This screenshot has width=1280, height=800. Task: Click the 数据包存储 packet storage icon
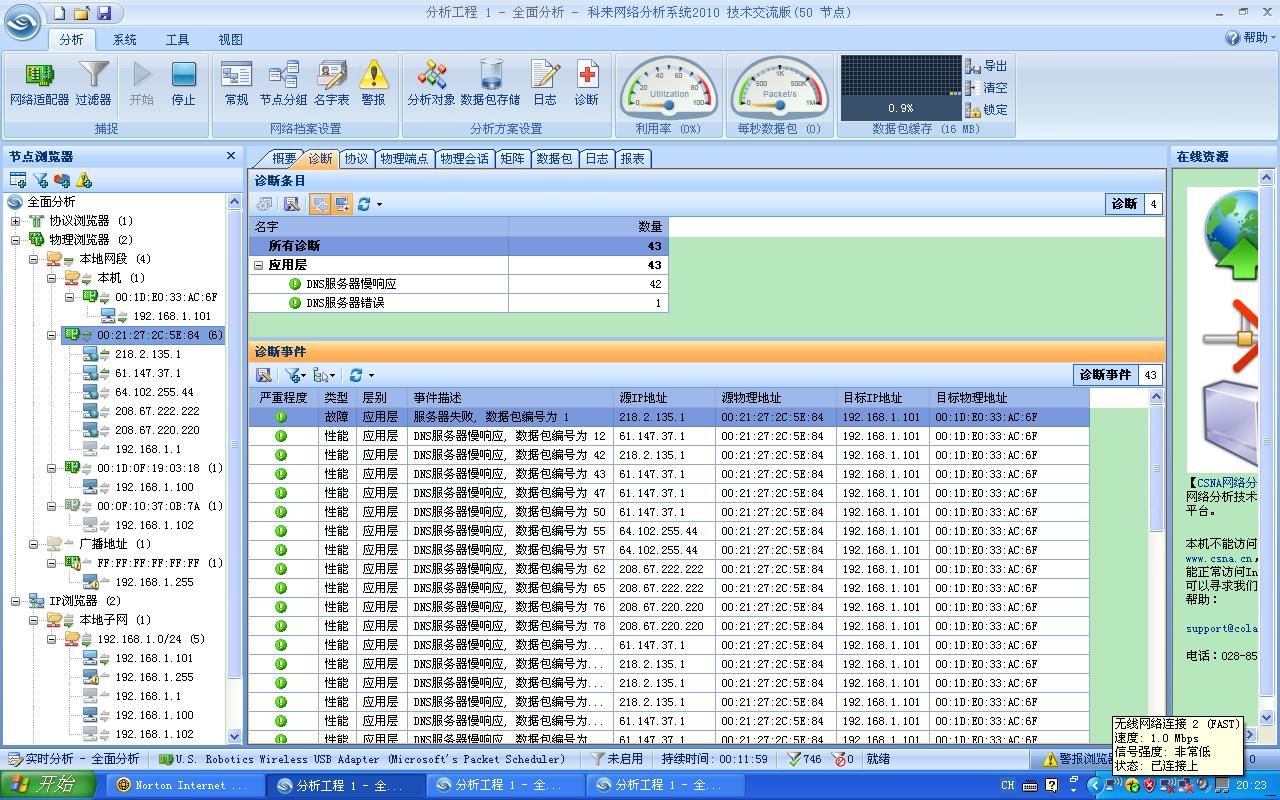coord(490,82)
